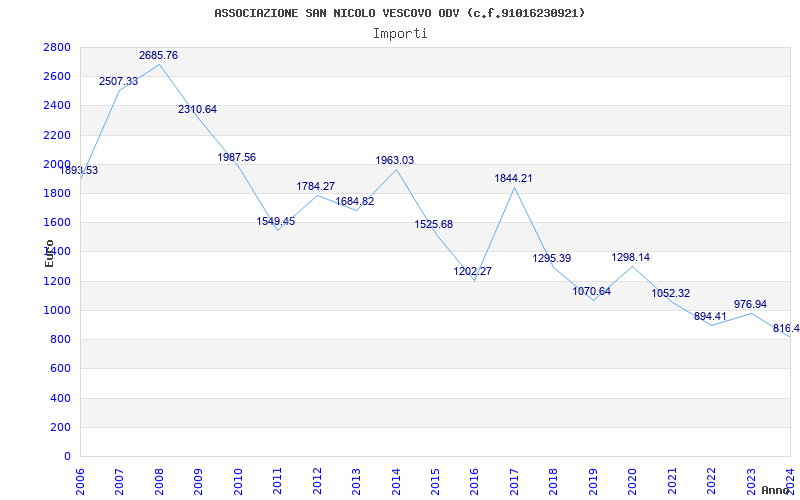800x500 pixels.
Task: Select the 2507.33 data label
Action: point(118,82)
